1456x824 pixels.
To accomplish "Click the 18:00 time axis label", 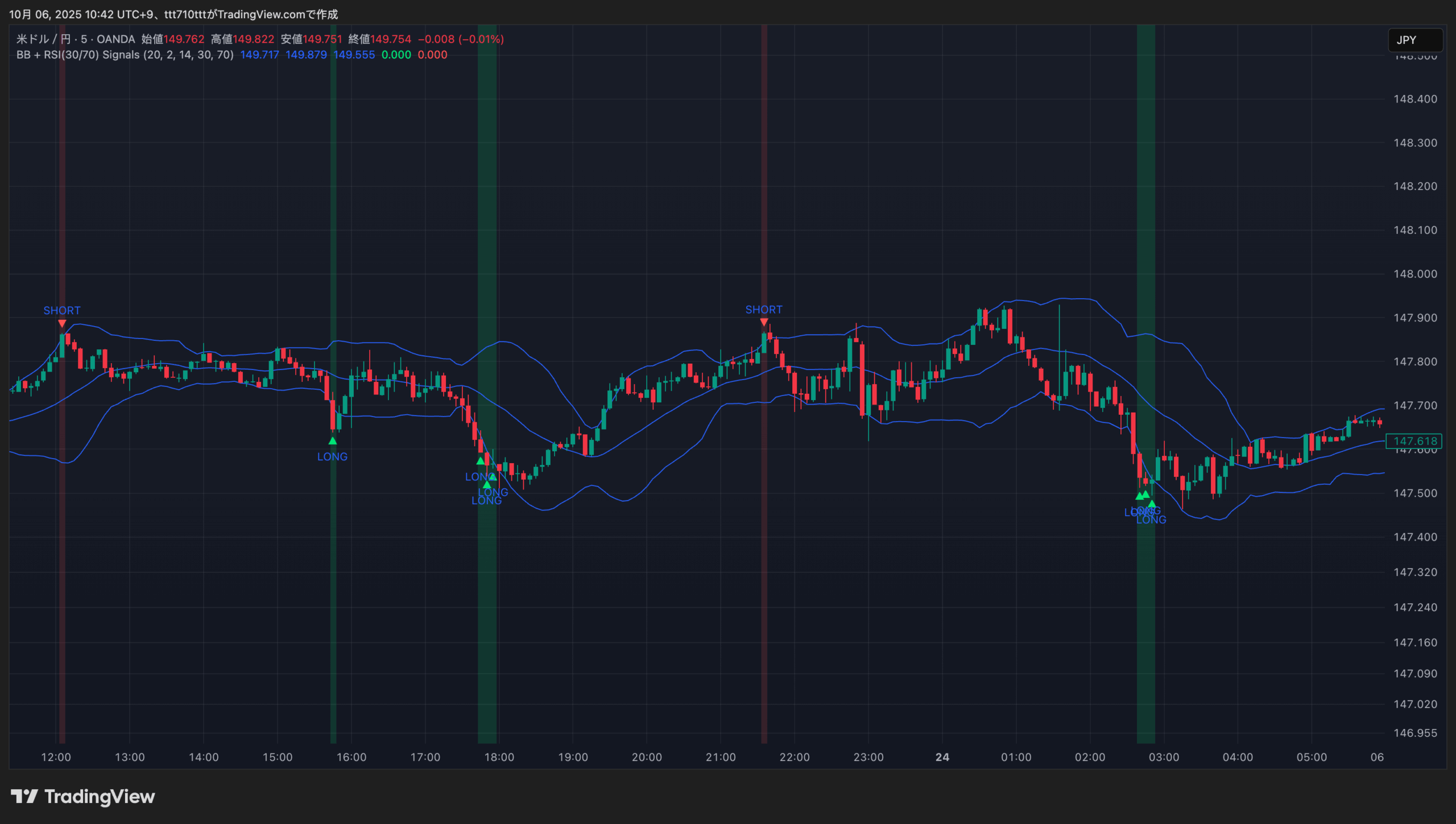I will click(499, 757).
